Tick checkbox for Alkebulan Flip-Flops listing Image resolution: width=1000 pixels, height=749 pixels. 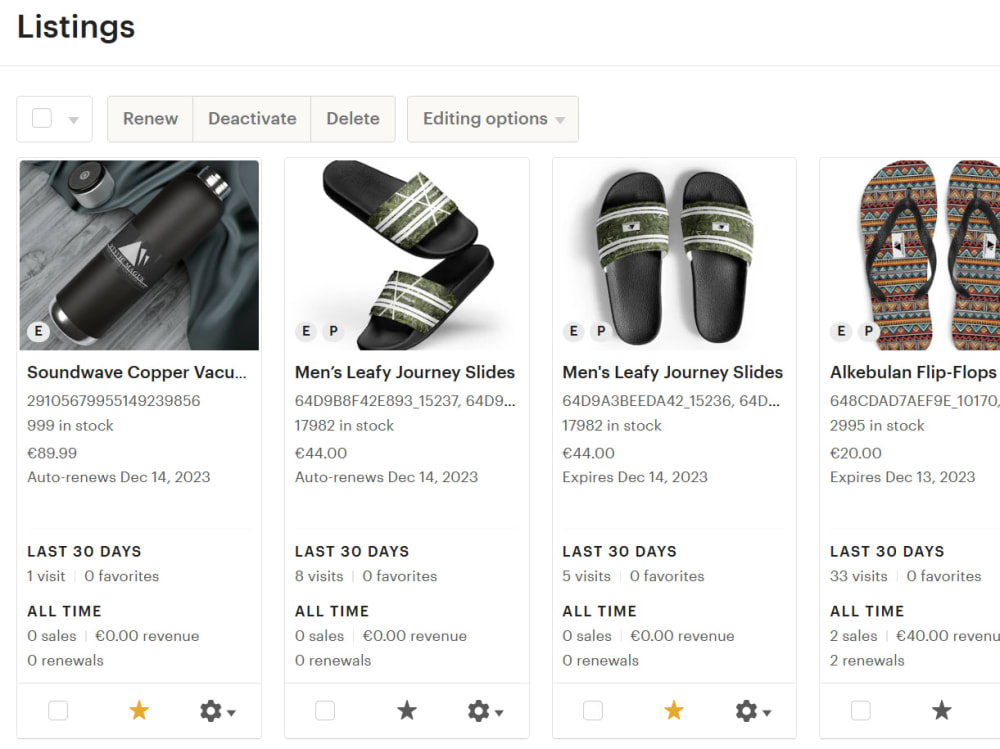pos(860,710)
